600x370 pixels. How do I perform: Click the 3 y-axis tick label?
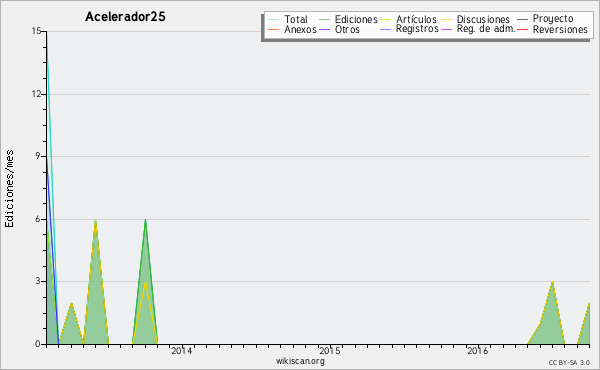(38, 281)
